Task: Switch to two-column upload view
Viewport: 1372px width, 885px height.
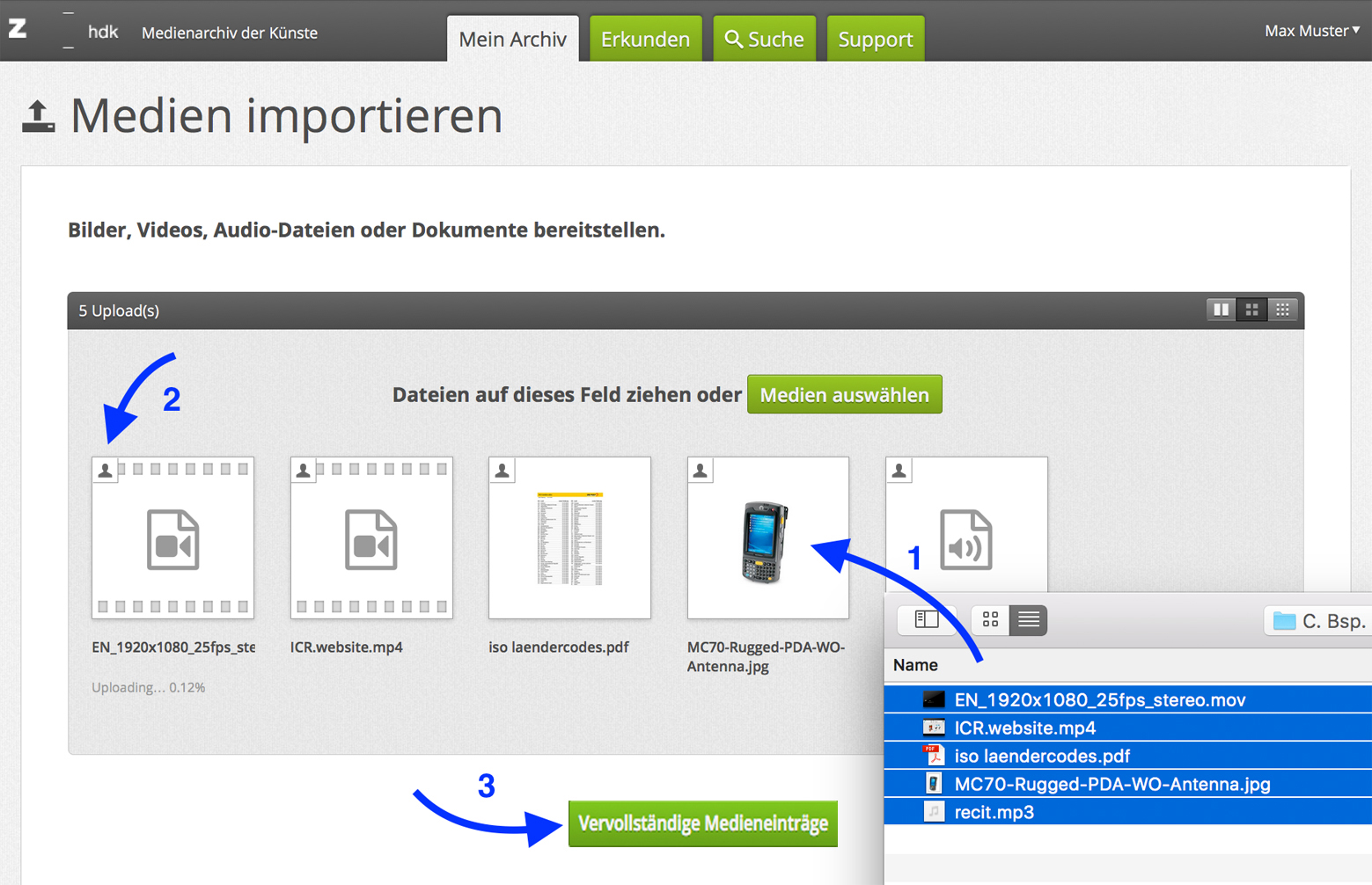Action: pos(1221,310)
